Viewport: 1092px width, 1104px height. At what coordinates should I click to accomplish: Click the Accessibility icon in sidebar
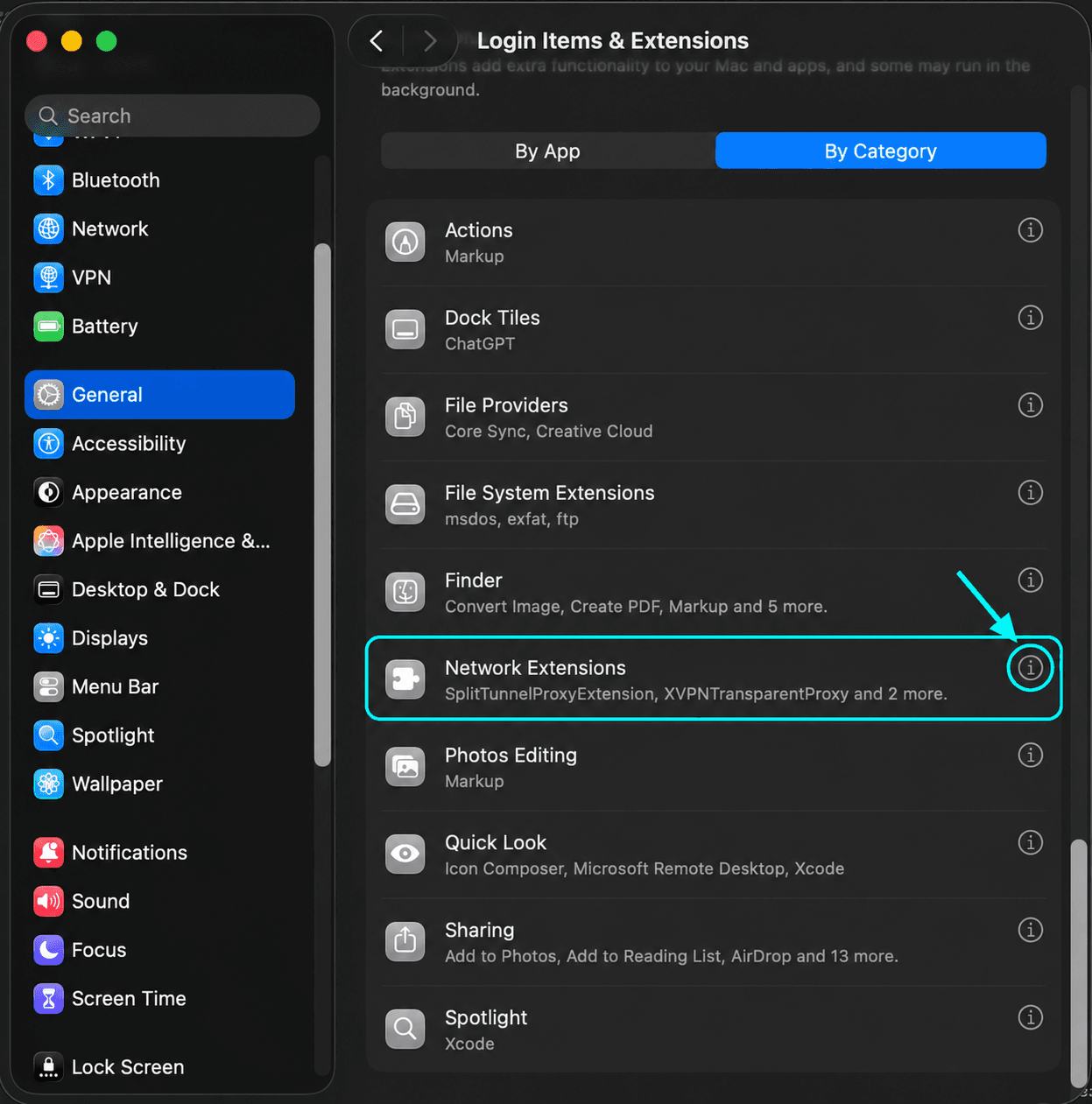49,444
